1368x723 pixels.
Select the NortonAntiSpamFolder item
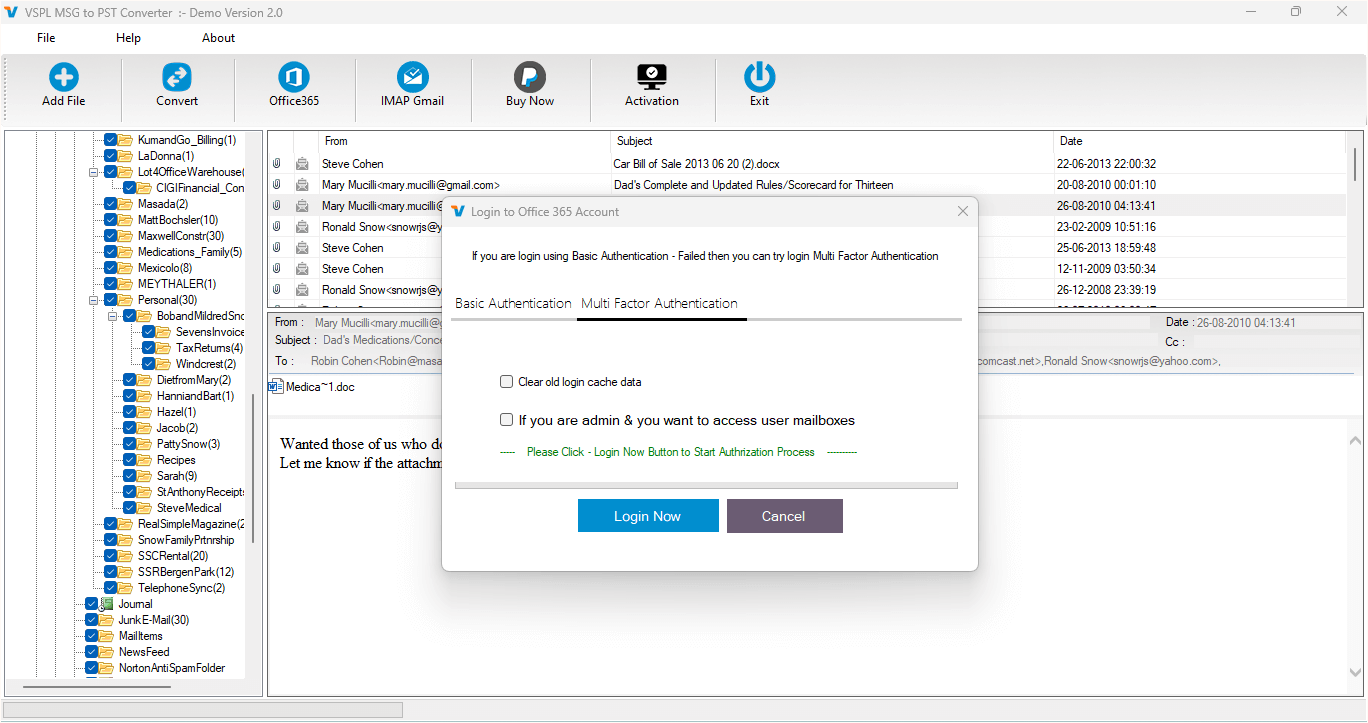(x=172, y=668)
